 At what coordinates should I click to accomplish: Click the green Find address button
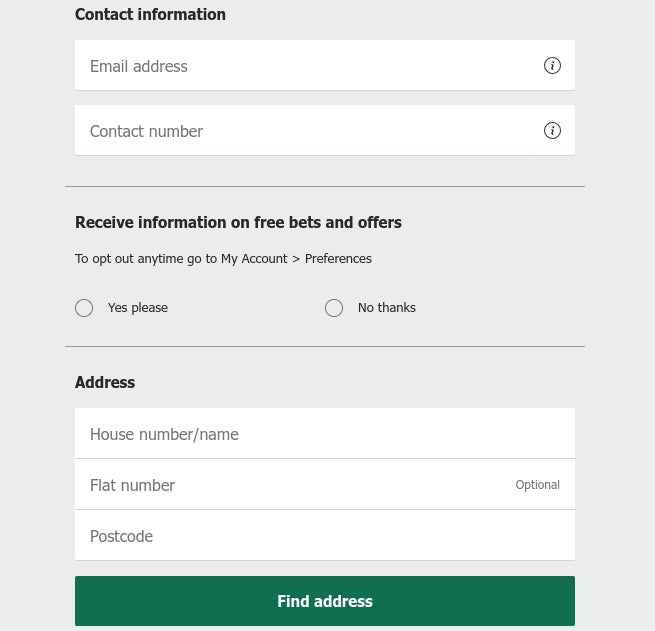click(325, 601)
